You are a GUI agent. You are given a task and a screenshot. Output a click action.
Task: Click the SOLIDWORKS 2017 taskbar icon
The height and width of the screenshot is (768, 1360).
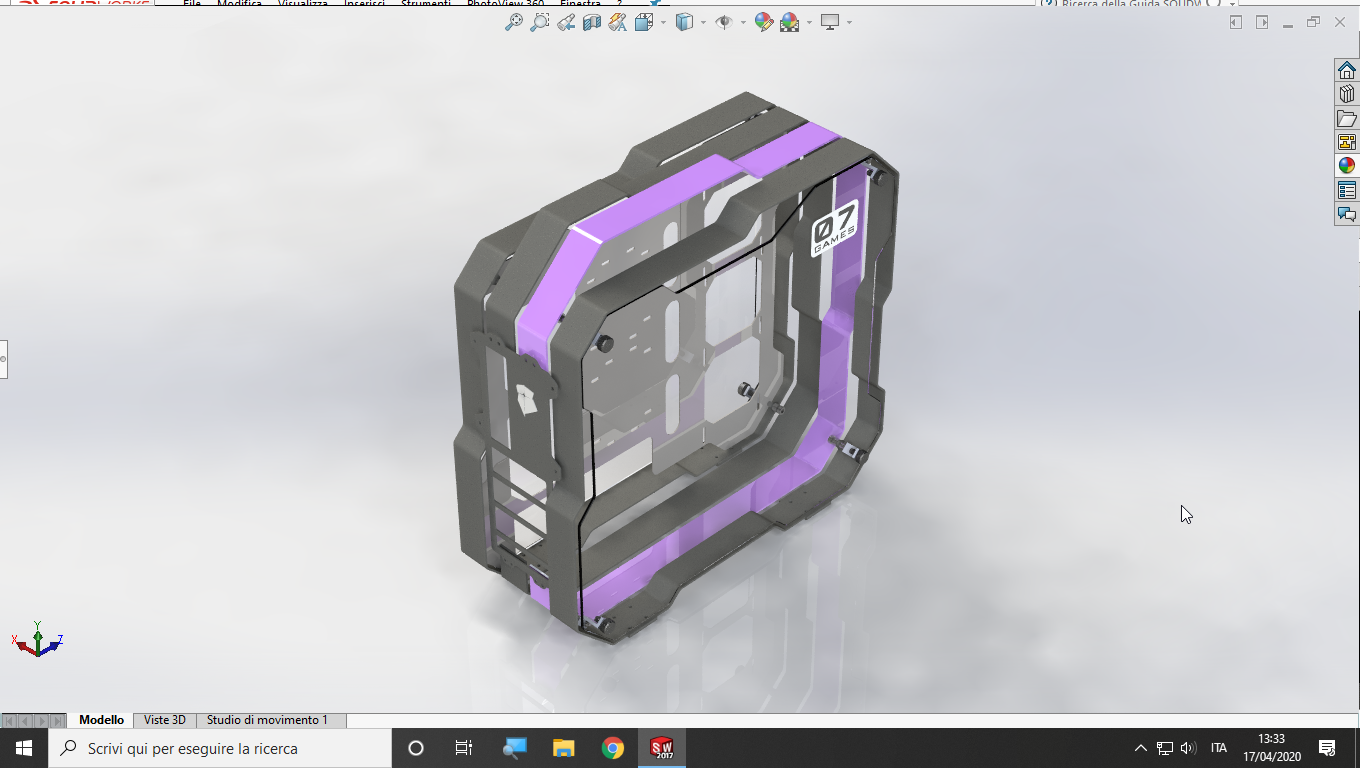(x=662, y=748)
